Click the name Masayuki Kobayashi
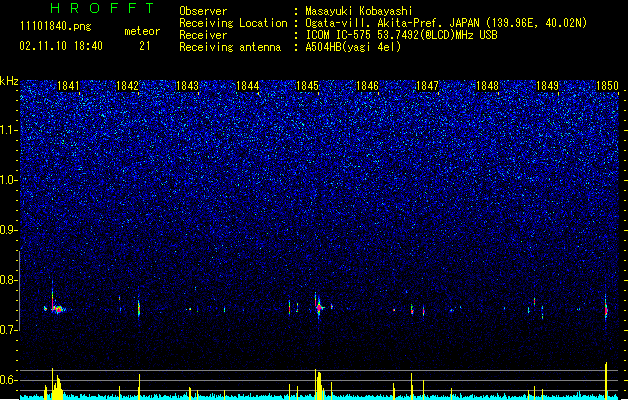This screenshot has width=629, height=400. pos(358,11)
